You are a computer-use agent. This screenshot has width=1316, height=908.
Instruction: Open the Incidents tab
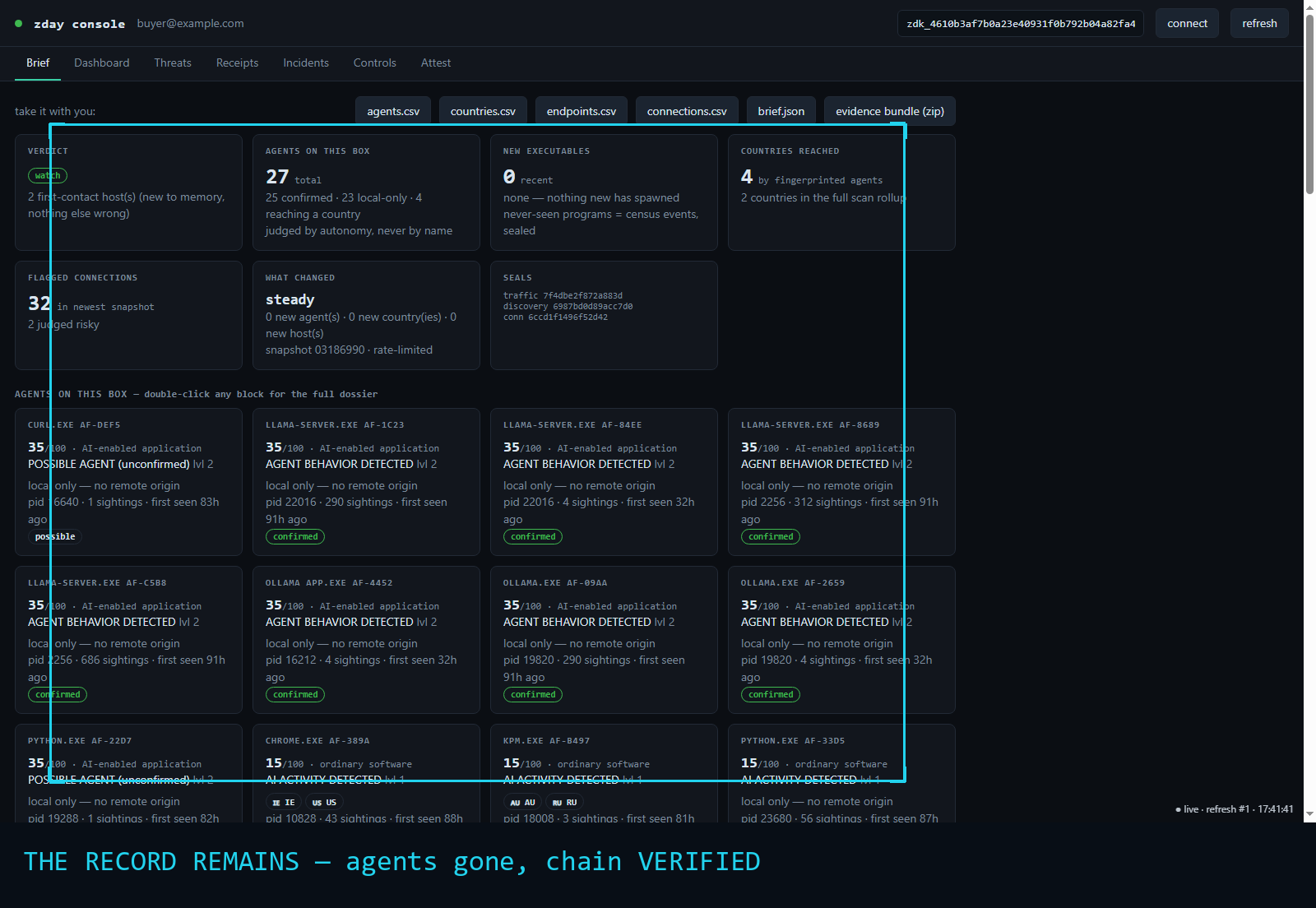click(306, 63)
